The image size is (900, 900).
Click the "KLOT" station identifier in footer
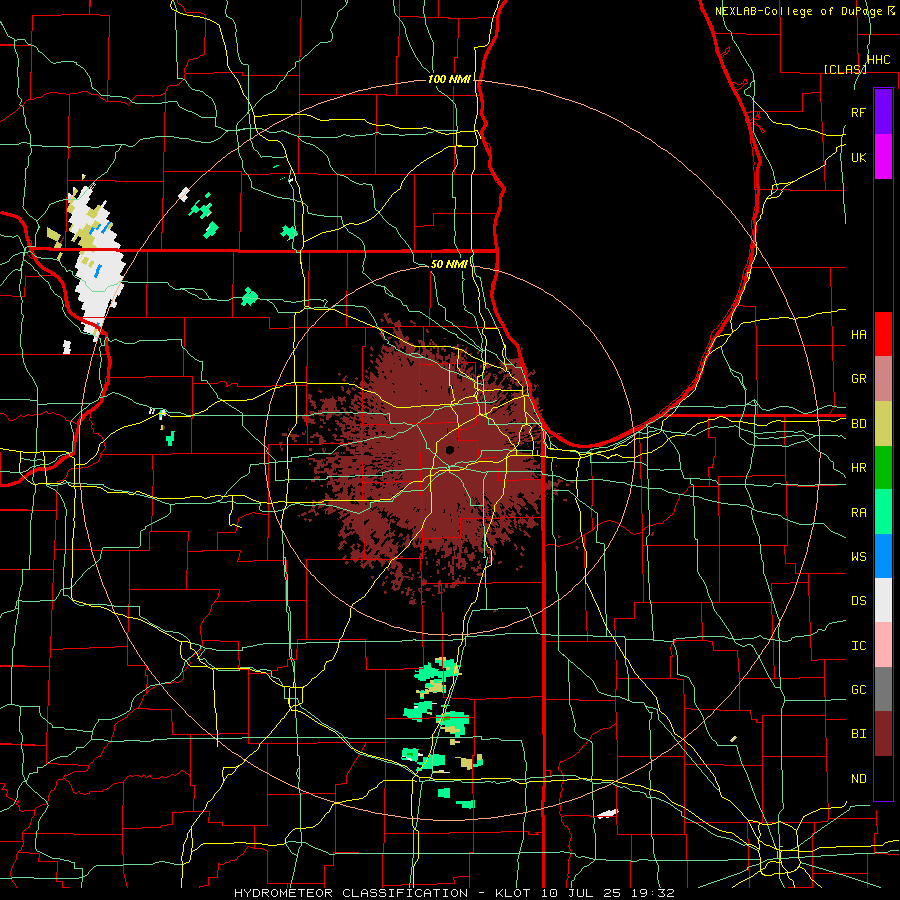pos(514,893)
